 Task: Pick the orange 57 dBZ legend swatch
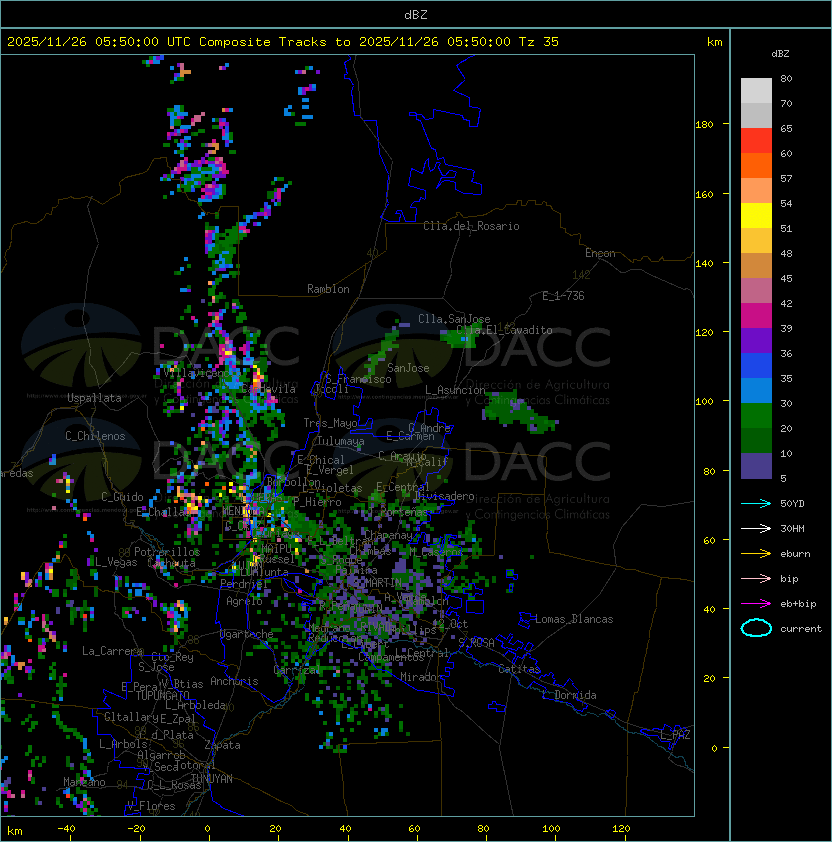point(756,165)
